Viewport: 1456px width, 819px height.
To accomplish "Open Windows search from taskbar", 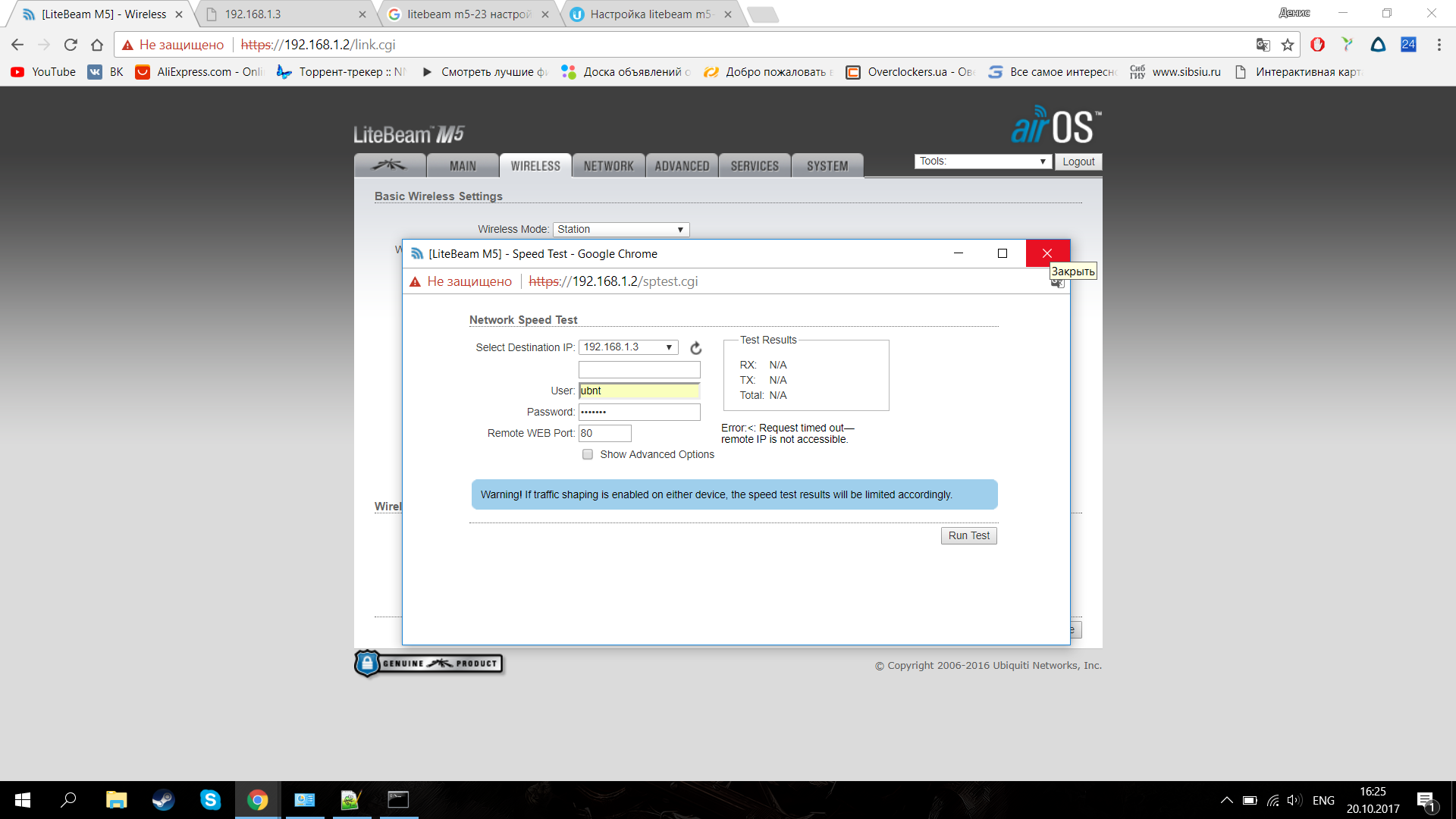I will pos(69,800).
